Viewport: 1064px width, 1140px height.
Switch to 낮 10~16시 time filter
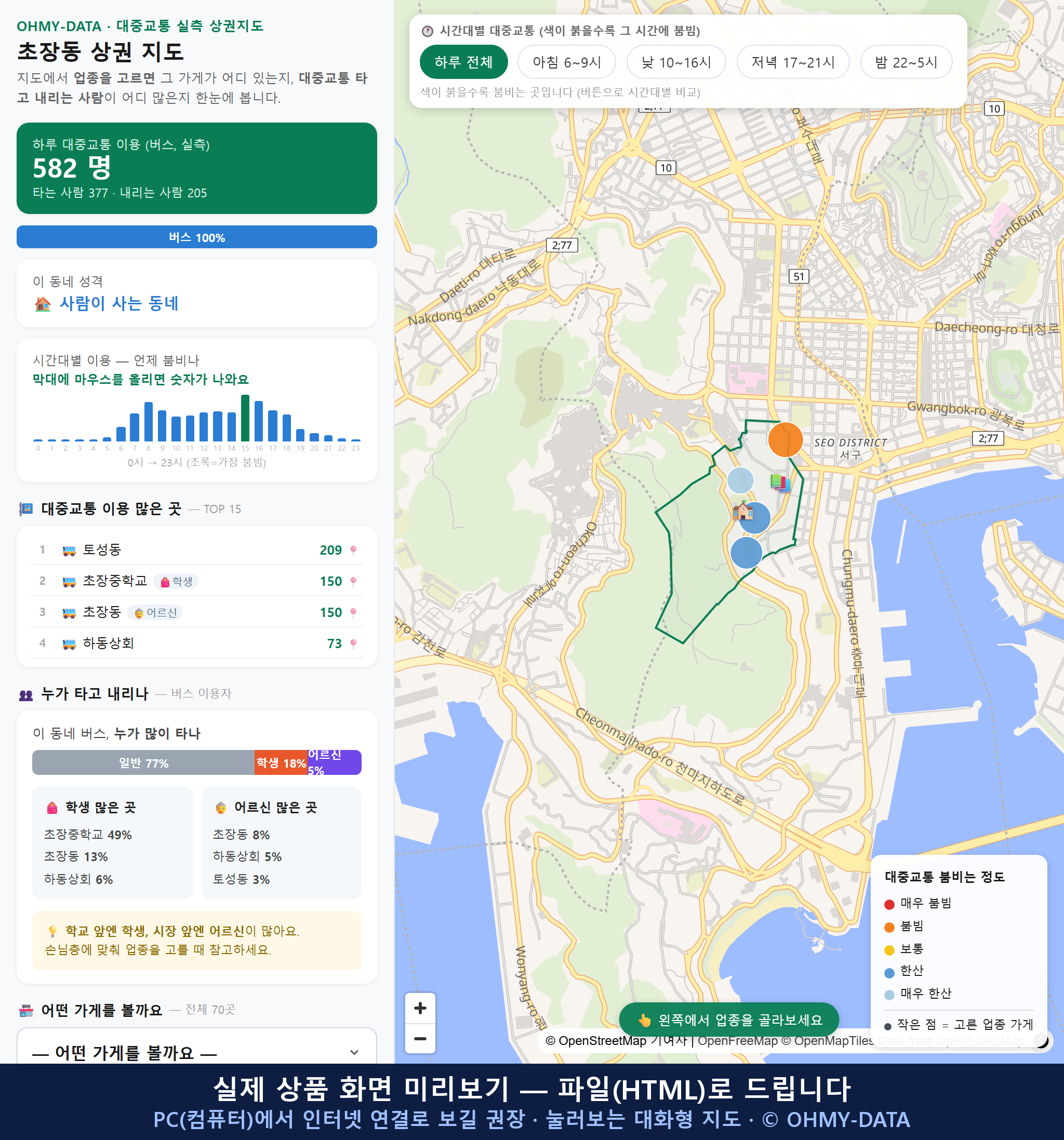pos(676,62)
